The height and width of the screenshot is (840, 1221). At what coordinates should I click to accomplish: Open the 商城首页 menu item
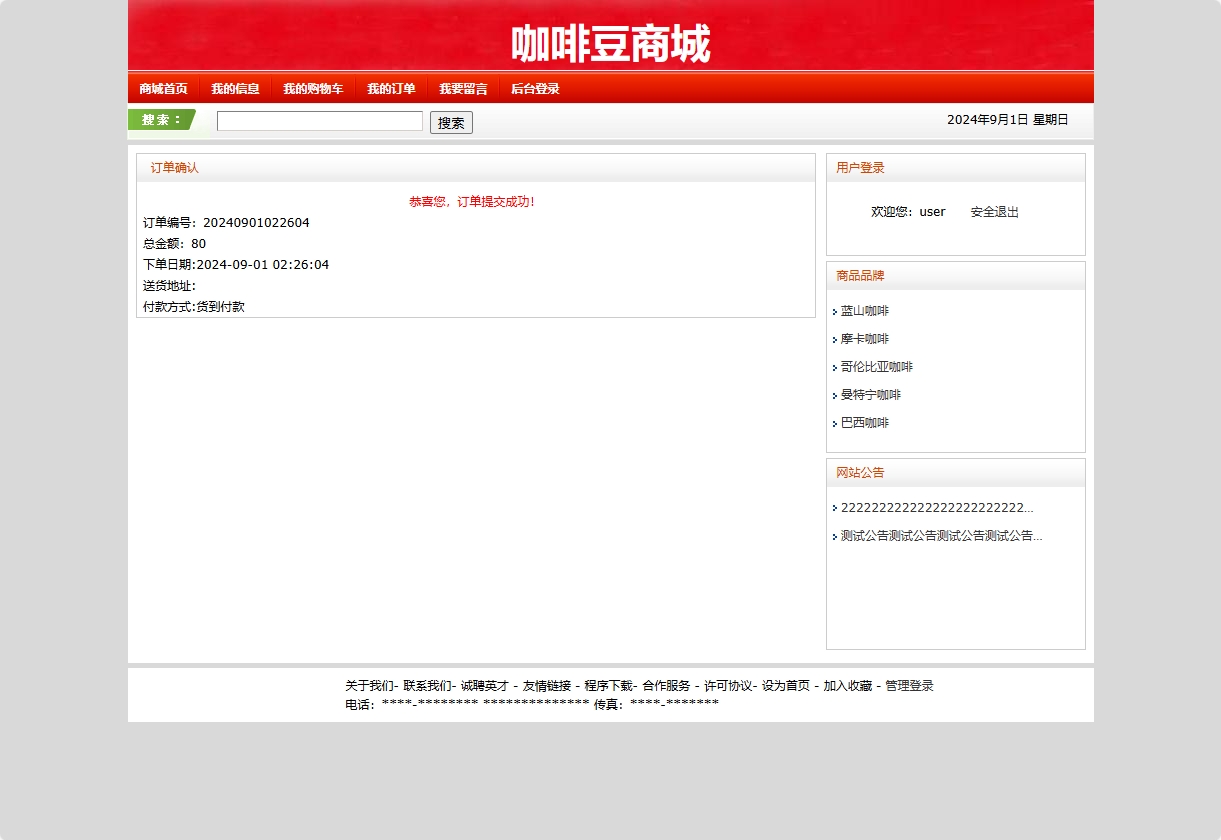[163, 88]
